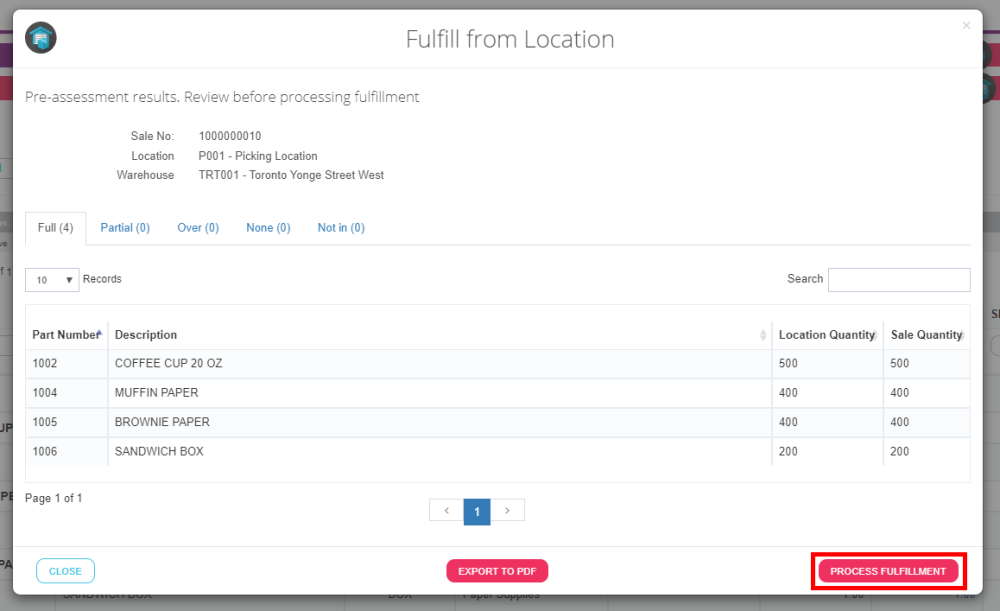
Task: Sort by Location Quantity column
Action: 875,335
